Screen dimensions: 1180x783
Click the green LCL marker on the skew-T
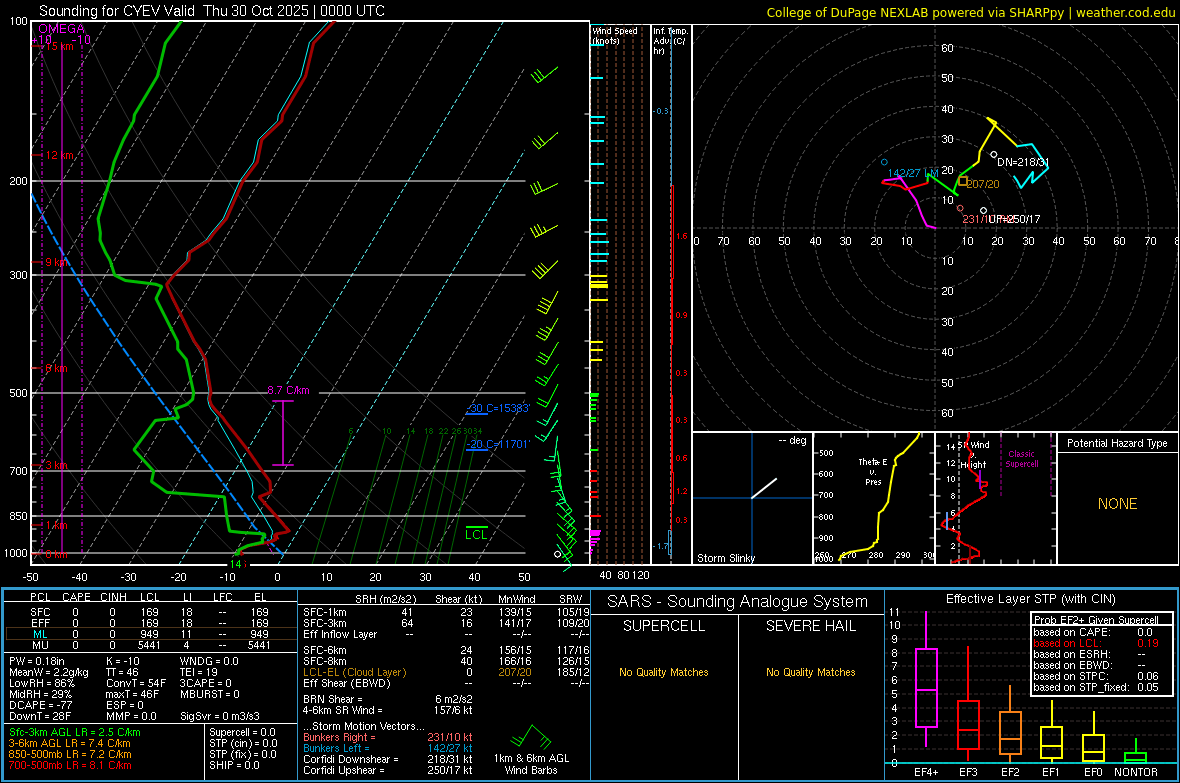pyautogui.click(x=476, y=533)
